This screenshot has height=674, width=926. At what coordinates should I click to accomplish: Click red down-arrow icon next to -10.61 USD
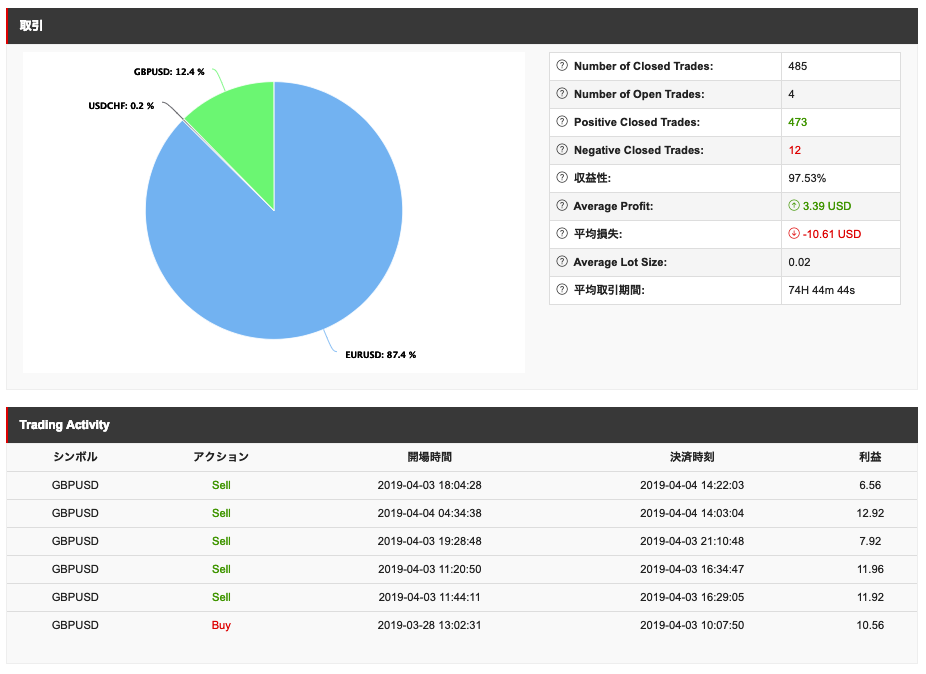794,233
